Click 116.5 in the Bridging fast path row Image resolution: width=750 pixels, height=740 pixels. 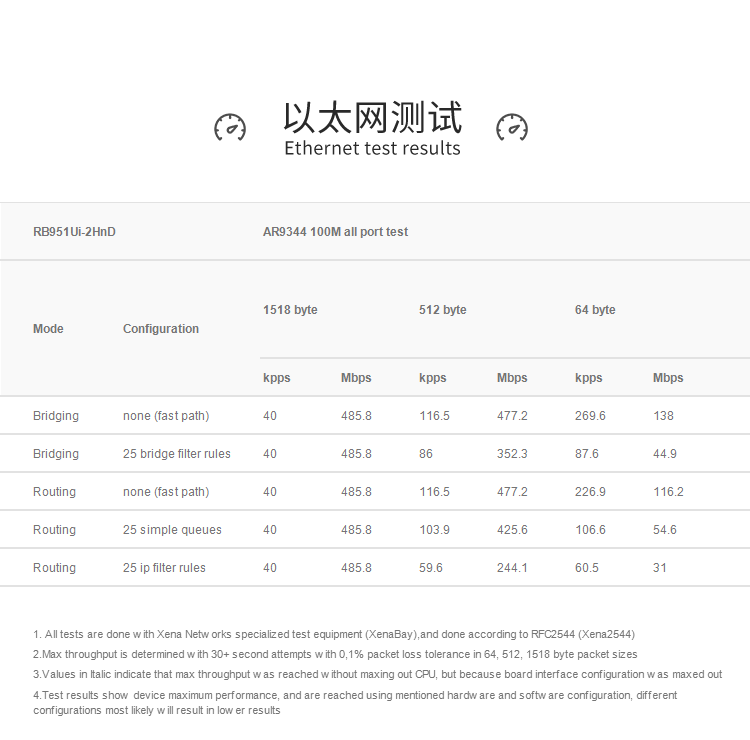434,416
